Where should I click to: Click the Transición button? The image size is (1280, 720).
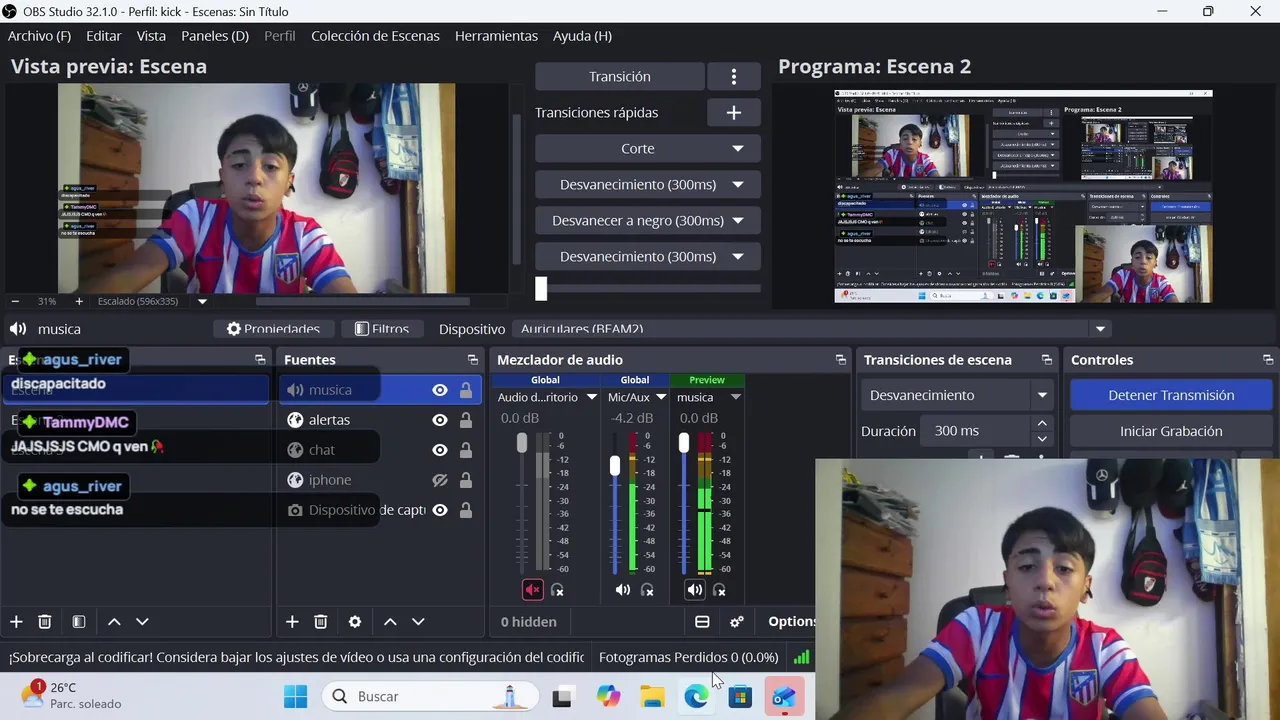coord(620,77)
